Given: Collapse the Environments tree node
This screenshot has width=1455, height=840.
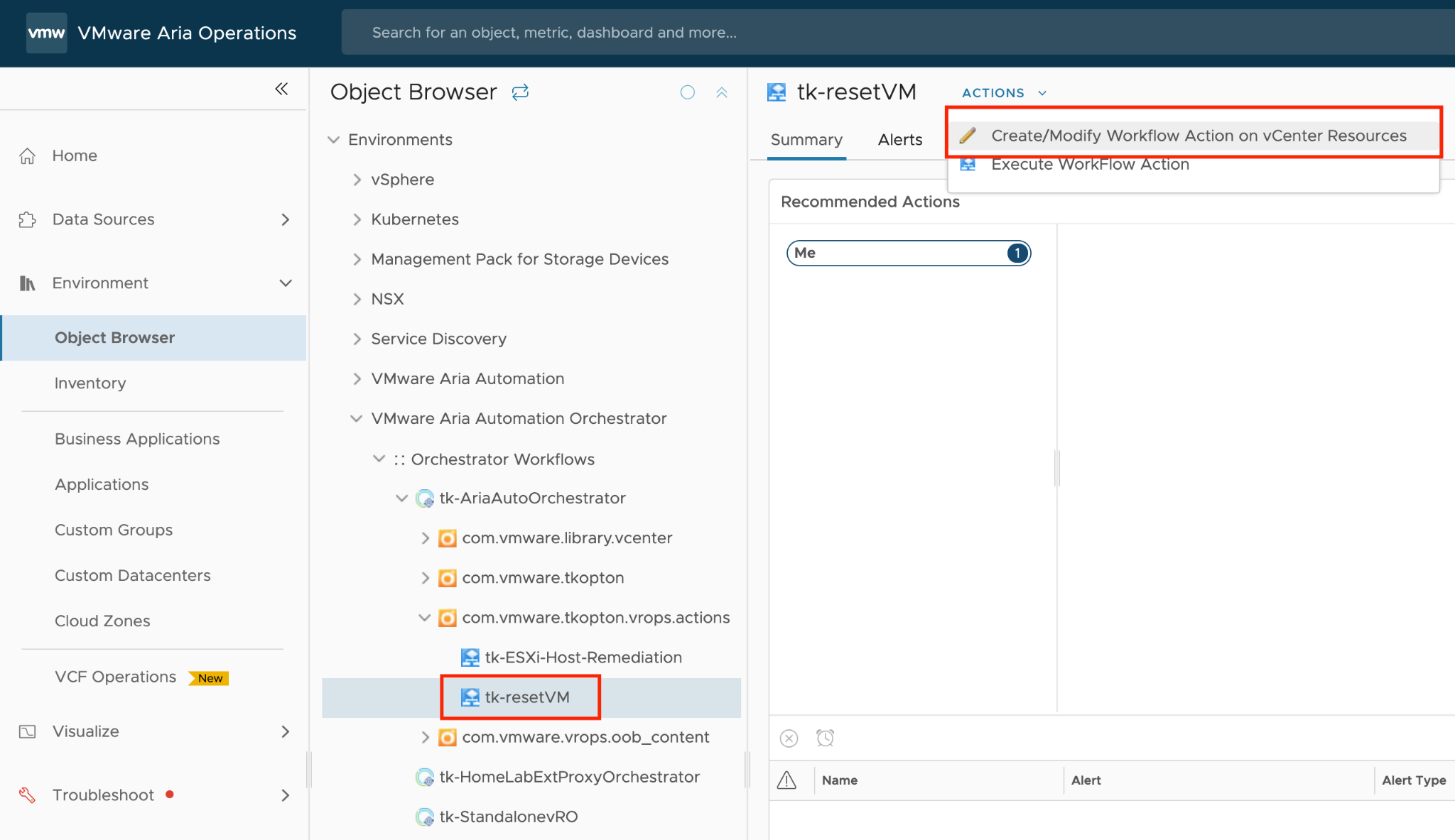Looking at the screenshot, I should pos(333,140).
